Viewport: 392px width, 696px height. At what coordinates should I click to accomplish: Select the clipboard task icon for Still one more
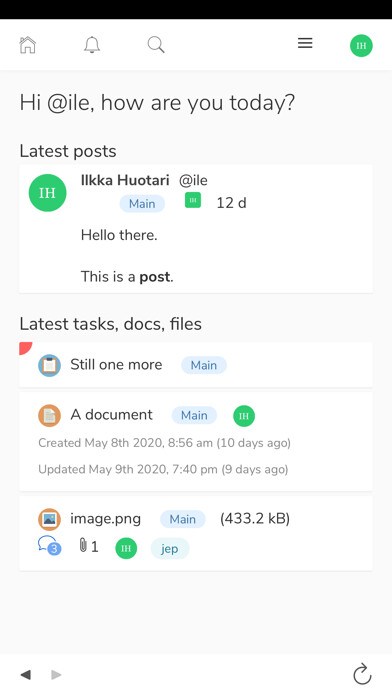click(x=49, y=365)
